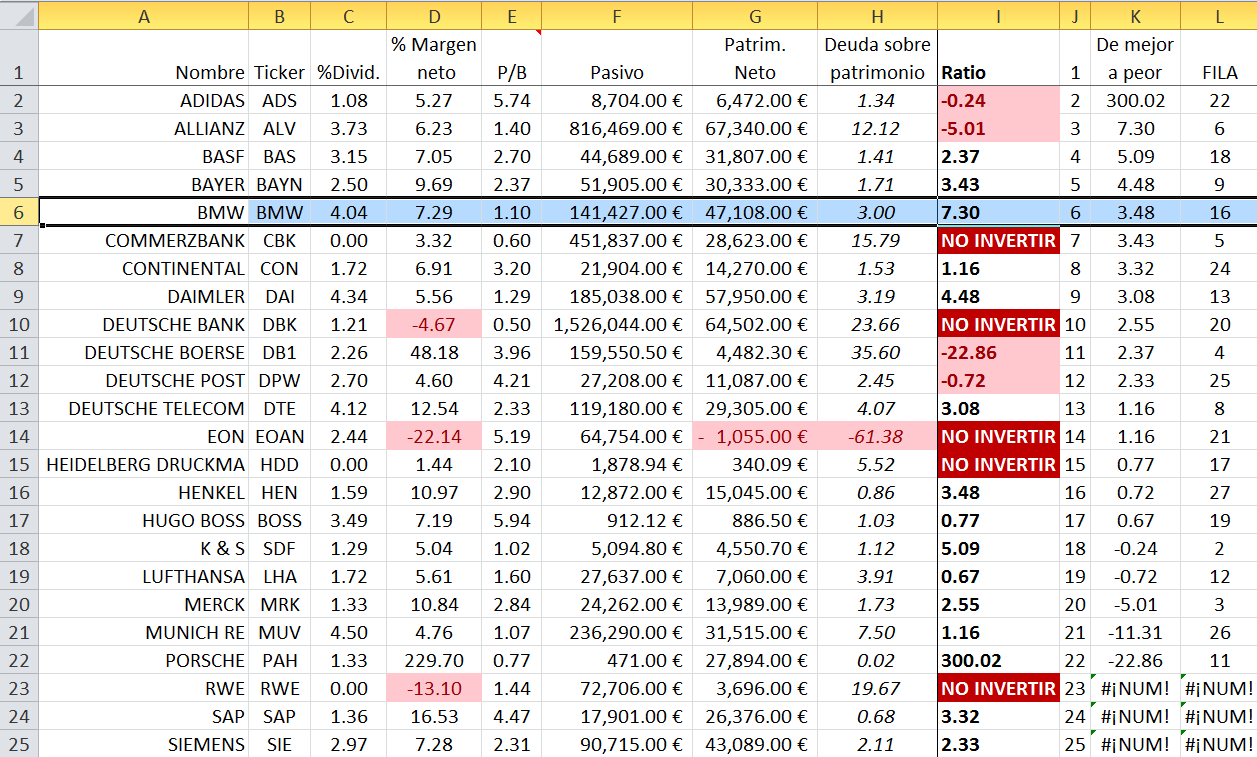Select the -22.14 net margin cell
Screen dimensions: 1257x757
coord(433,436)
